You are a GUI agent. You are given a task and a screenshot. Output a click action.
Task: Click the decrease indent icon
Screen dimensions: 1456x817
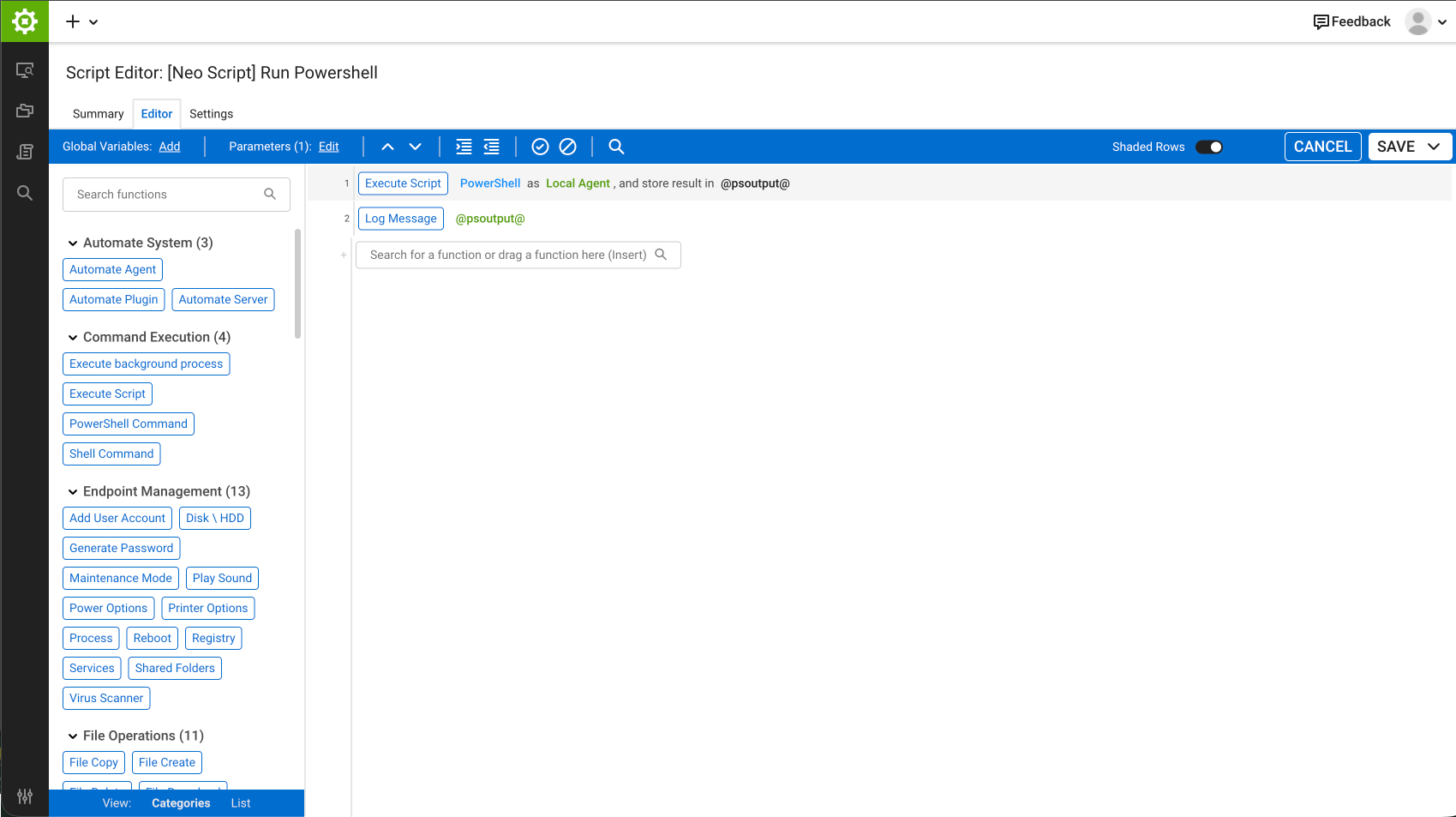pos(492,147)
